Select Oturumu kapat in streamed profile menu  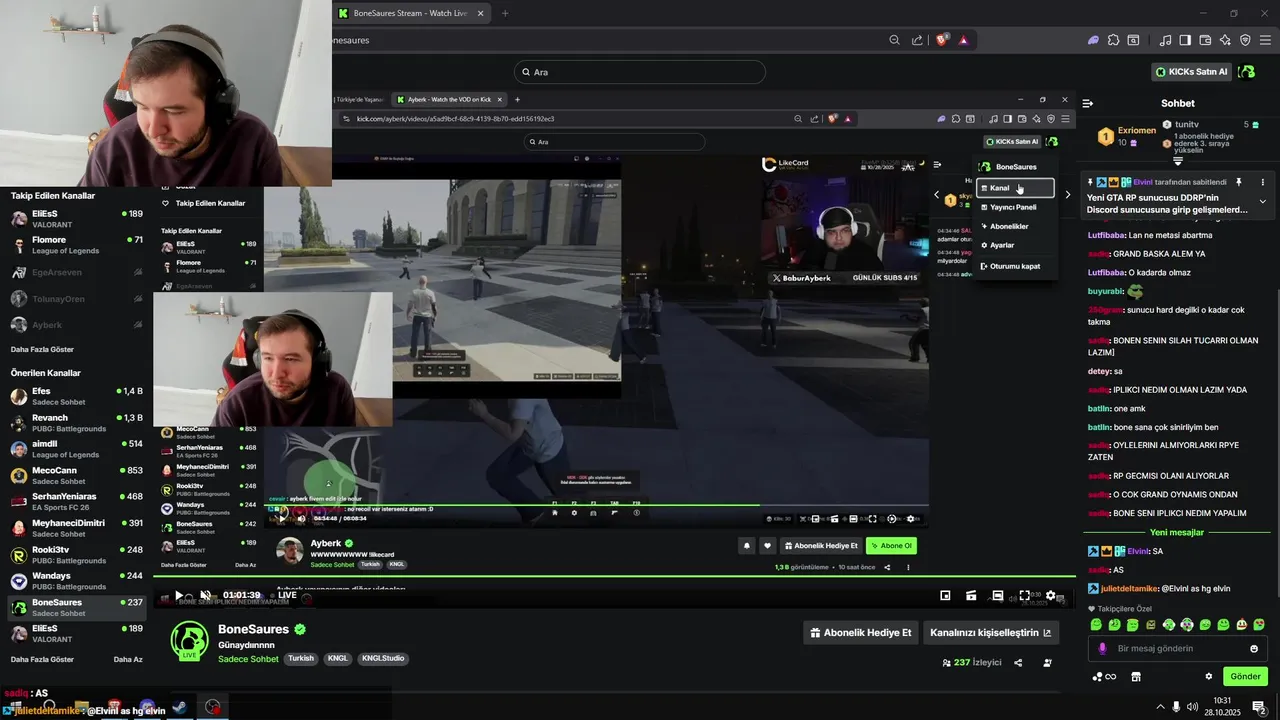(1015, 266)
